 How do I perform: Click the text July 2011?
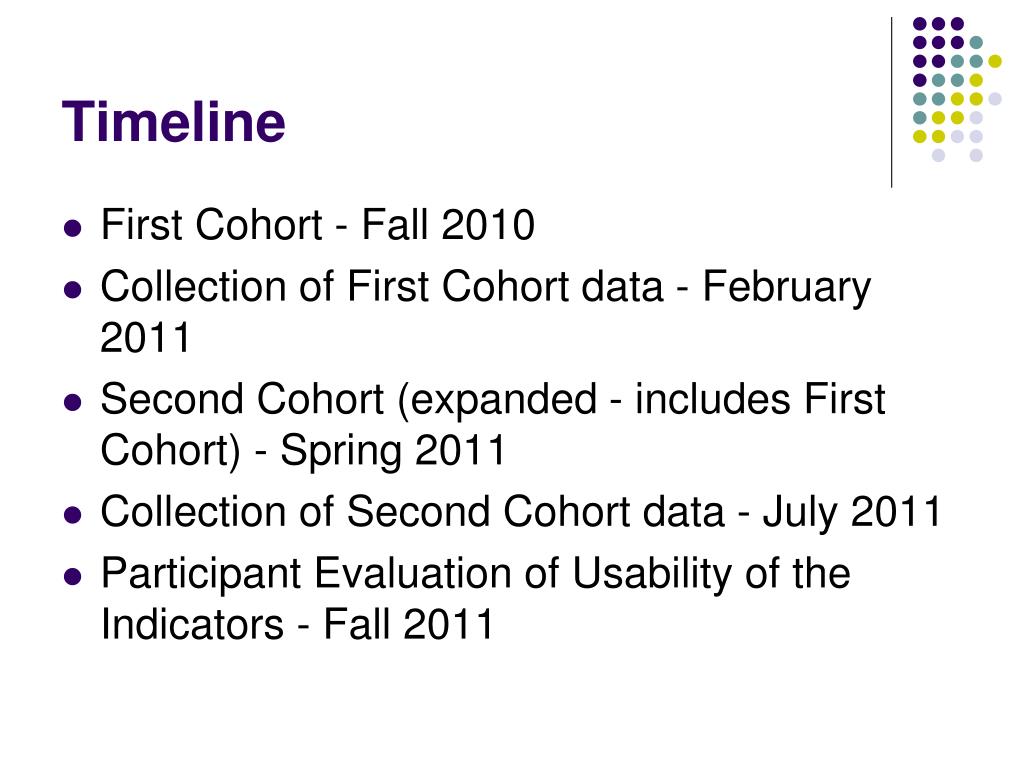pos(852,513)
